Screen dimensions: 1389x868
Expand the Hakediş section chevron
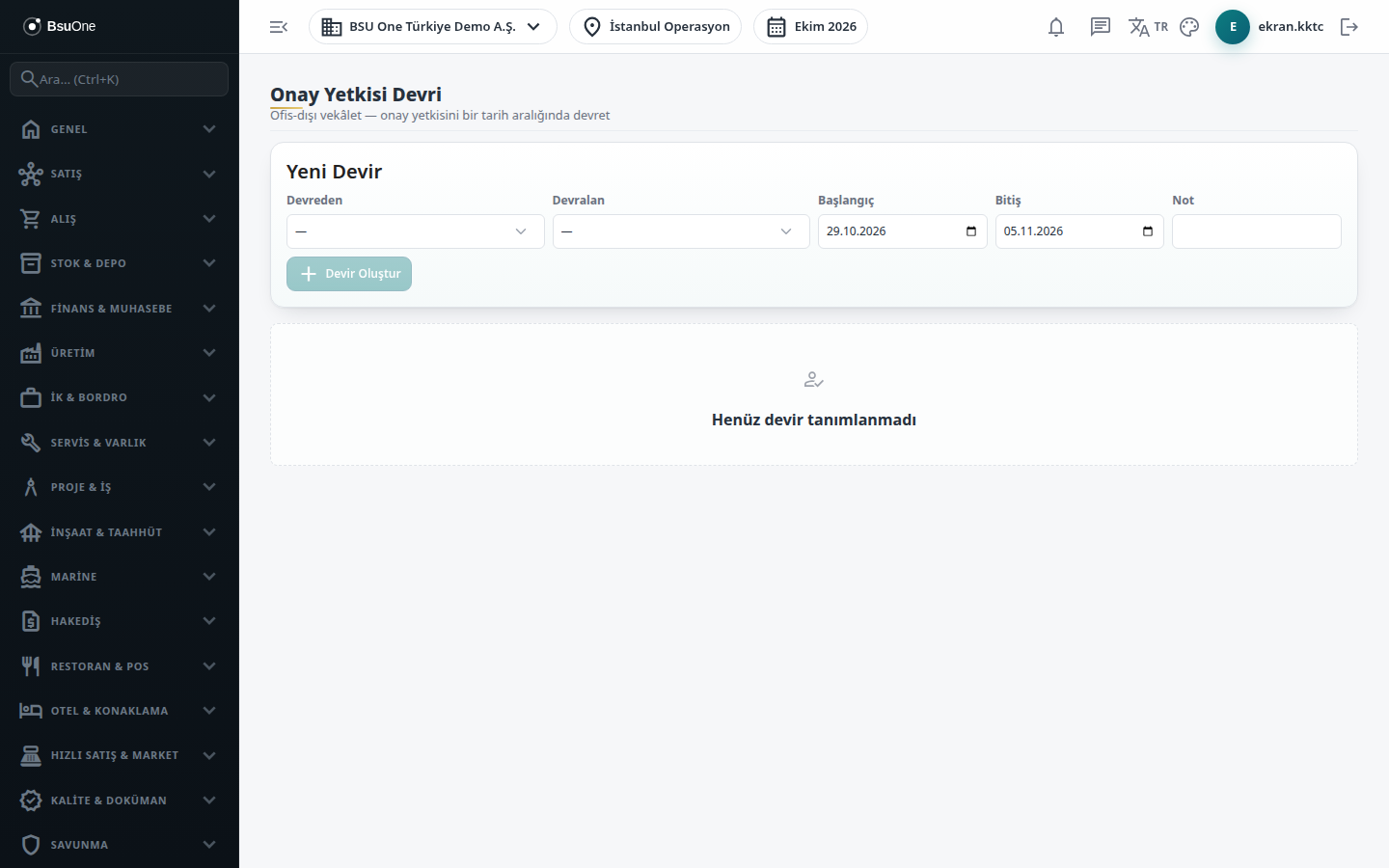[209, 621]
